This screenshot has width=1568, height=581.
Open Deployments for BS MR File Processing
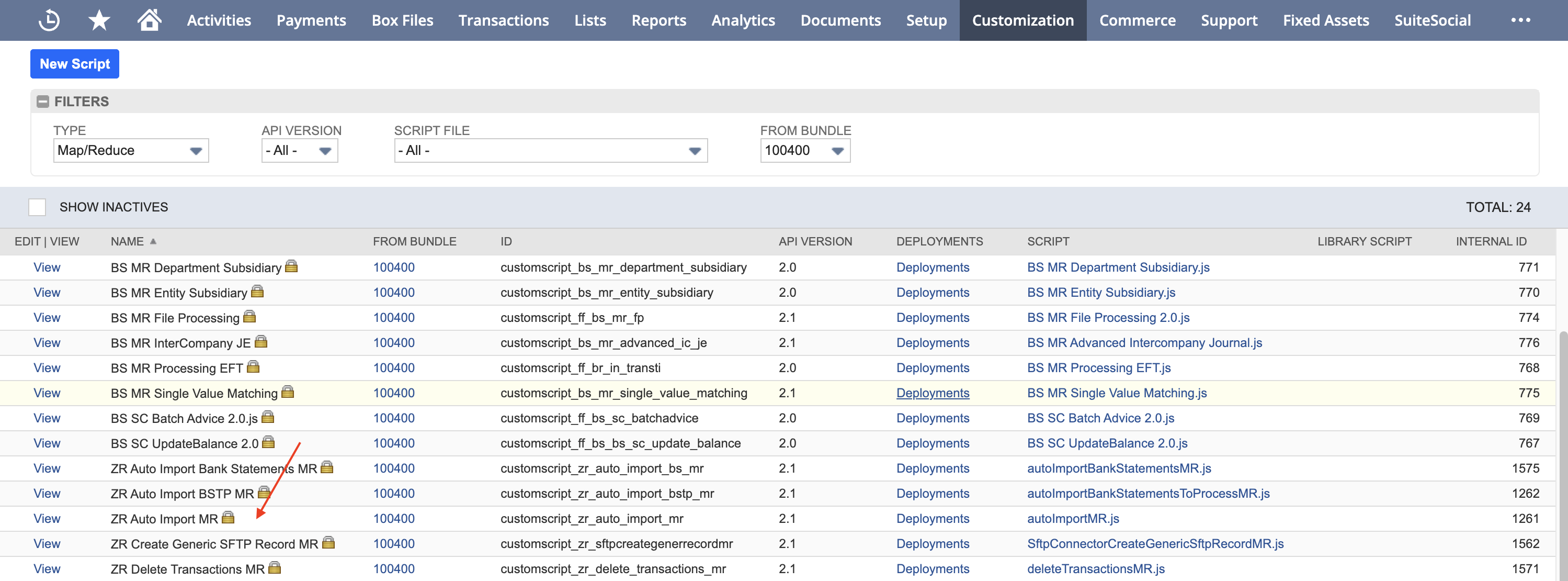click(x=933, y=317)
